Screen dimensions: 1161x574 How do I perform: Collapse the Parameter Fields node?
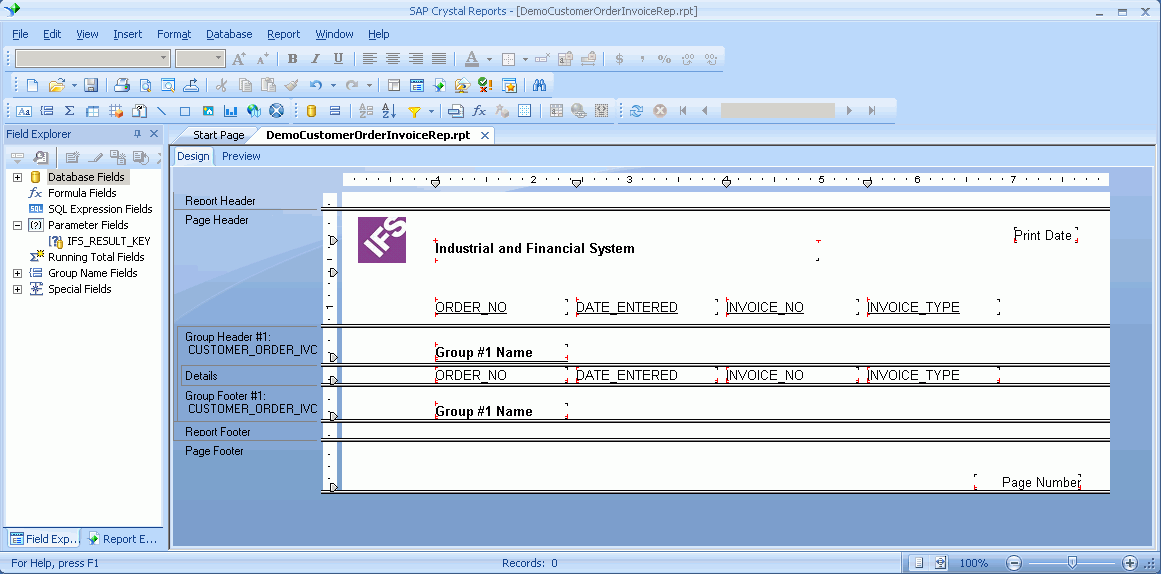point(18,225)
